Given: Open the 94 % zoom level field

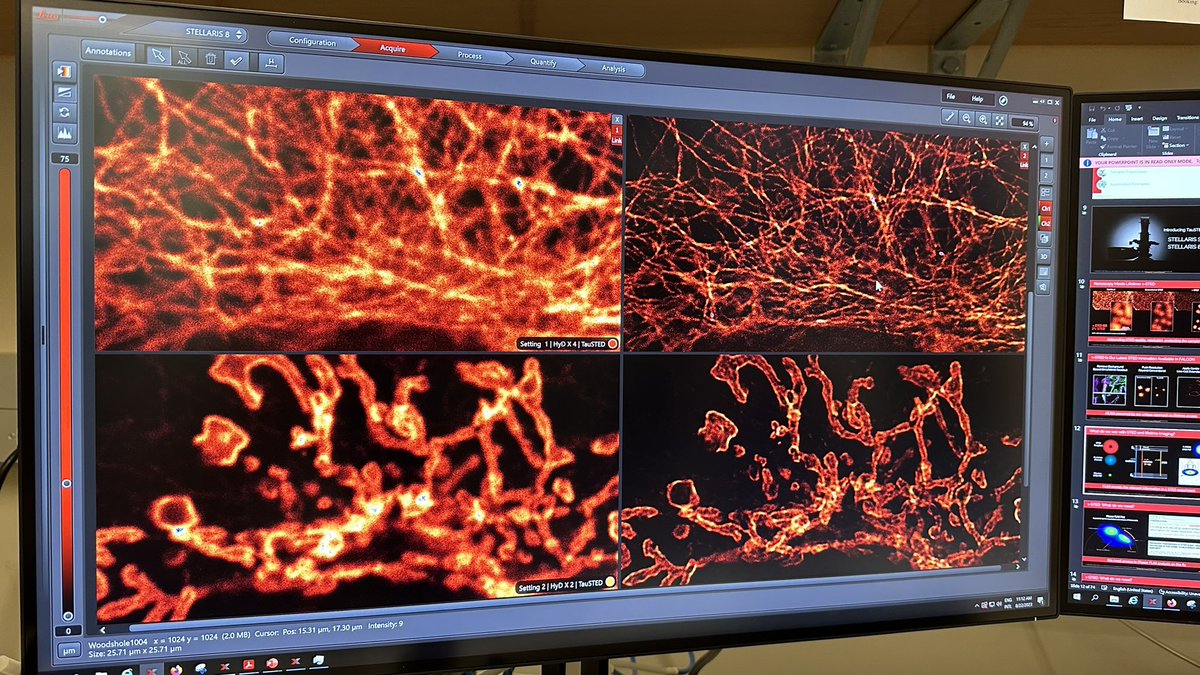Looking at the screenshot, I should point(1022,123).
